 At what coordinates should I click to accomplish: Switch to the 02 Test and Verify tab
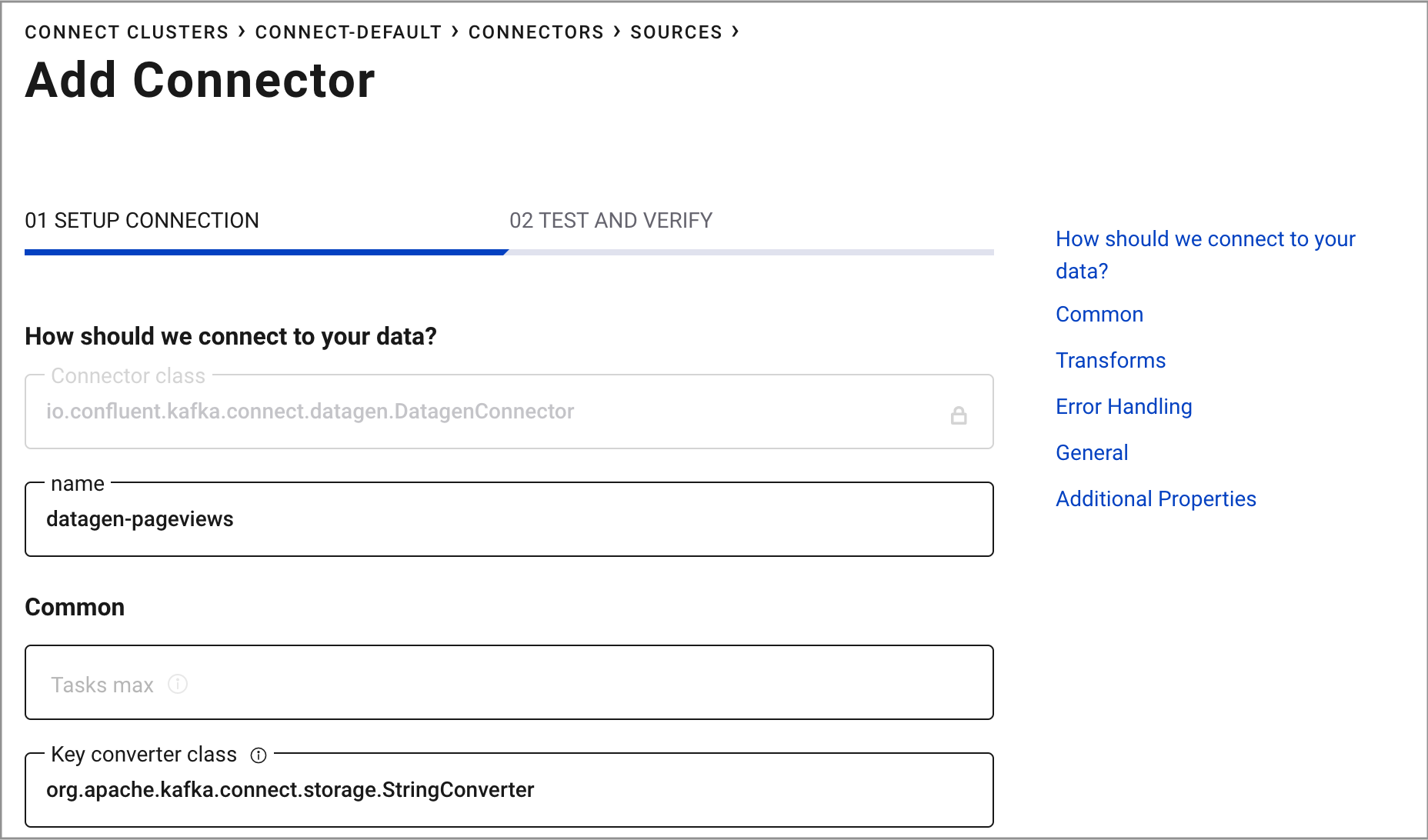coord(611,221)
